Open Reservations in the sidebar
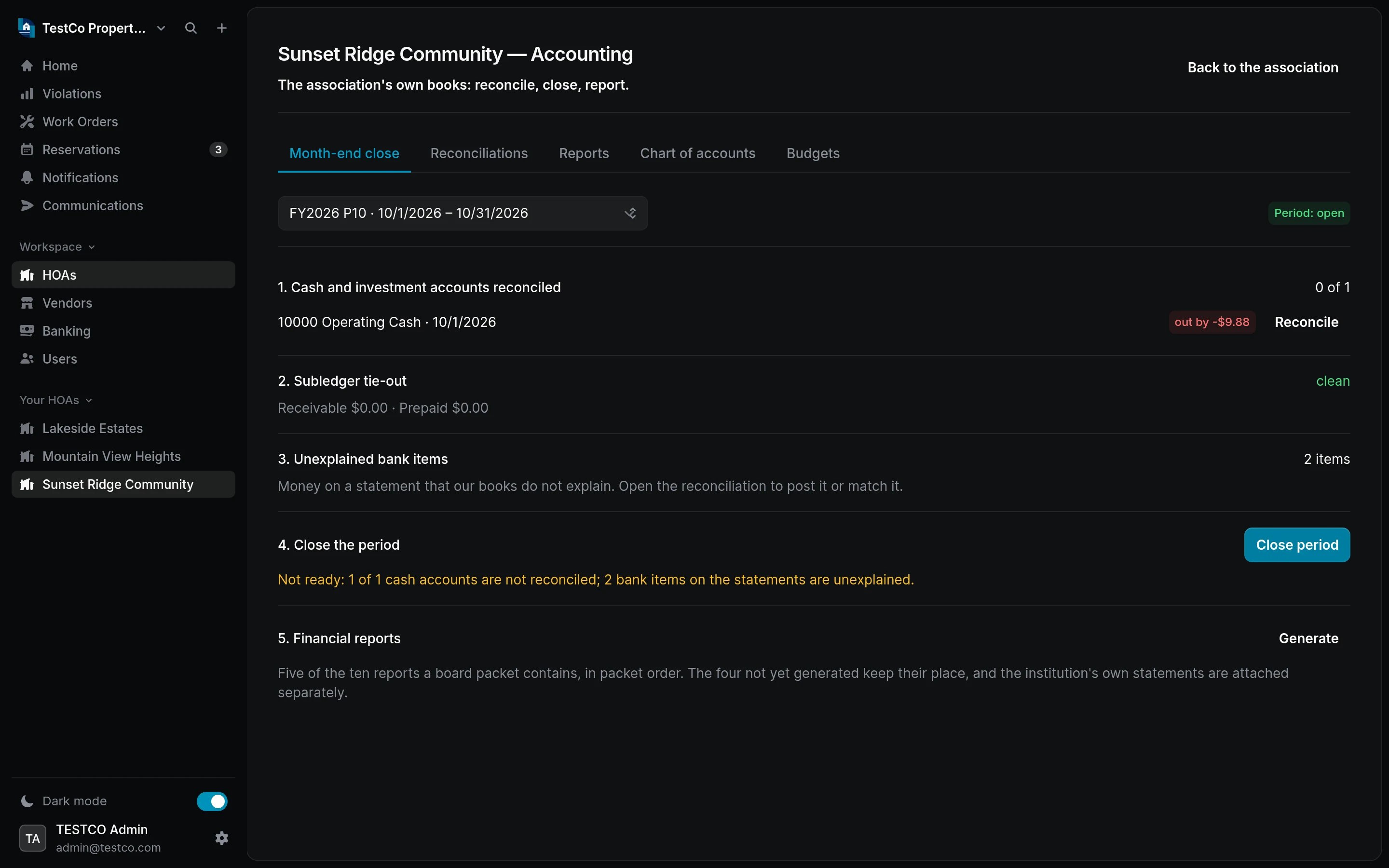 pos(123,150)
